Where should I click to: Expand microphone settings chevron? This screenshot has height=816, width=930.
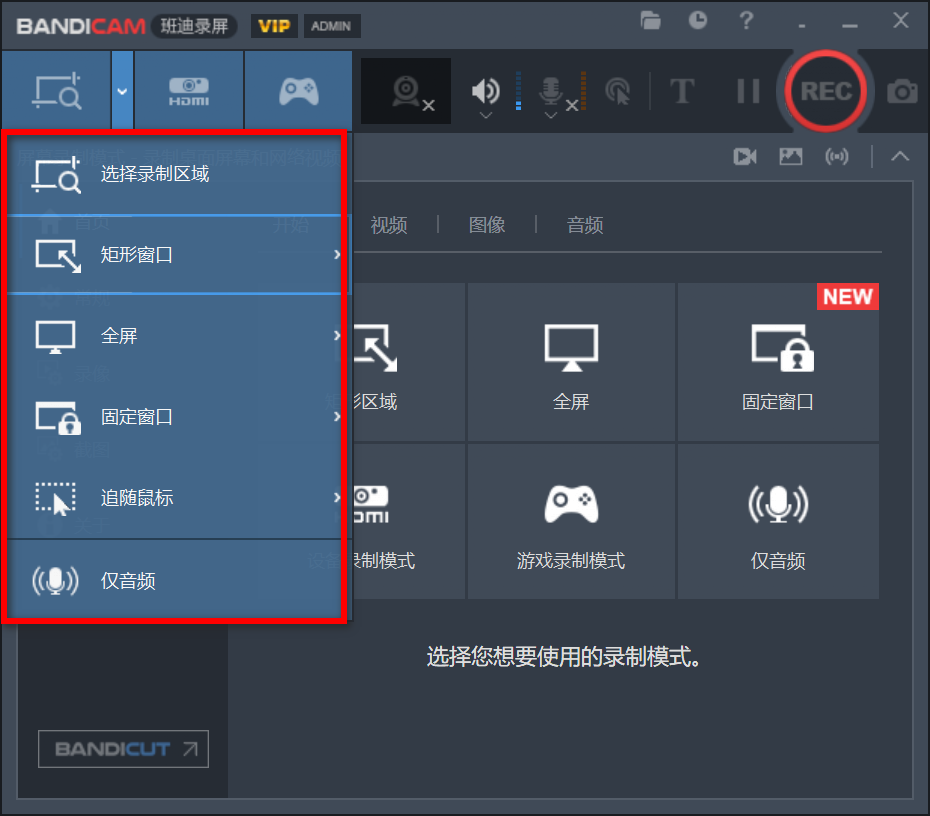(x=550, y=115)
